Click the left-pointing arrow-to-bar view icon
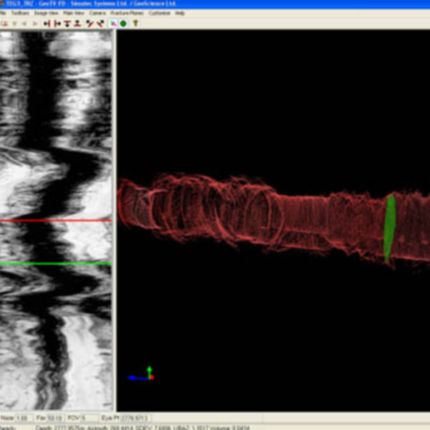This screenshot has height=430, width=430. coord(47,23)
